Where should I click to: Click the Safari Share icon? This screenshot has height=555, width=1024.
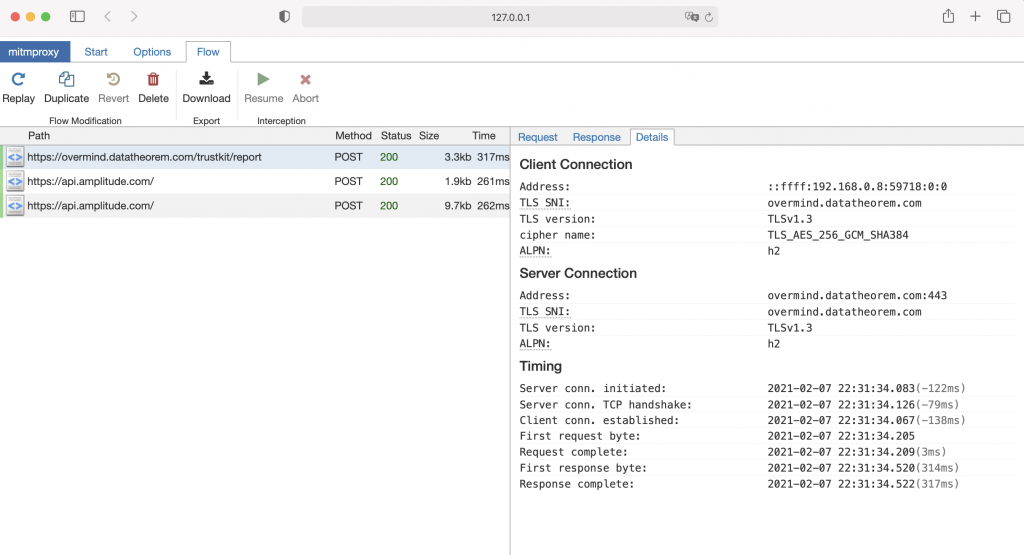tap(948, 17)
